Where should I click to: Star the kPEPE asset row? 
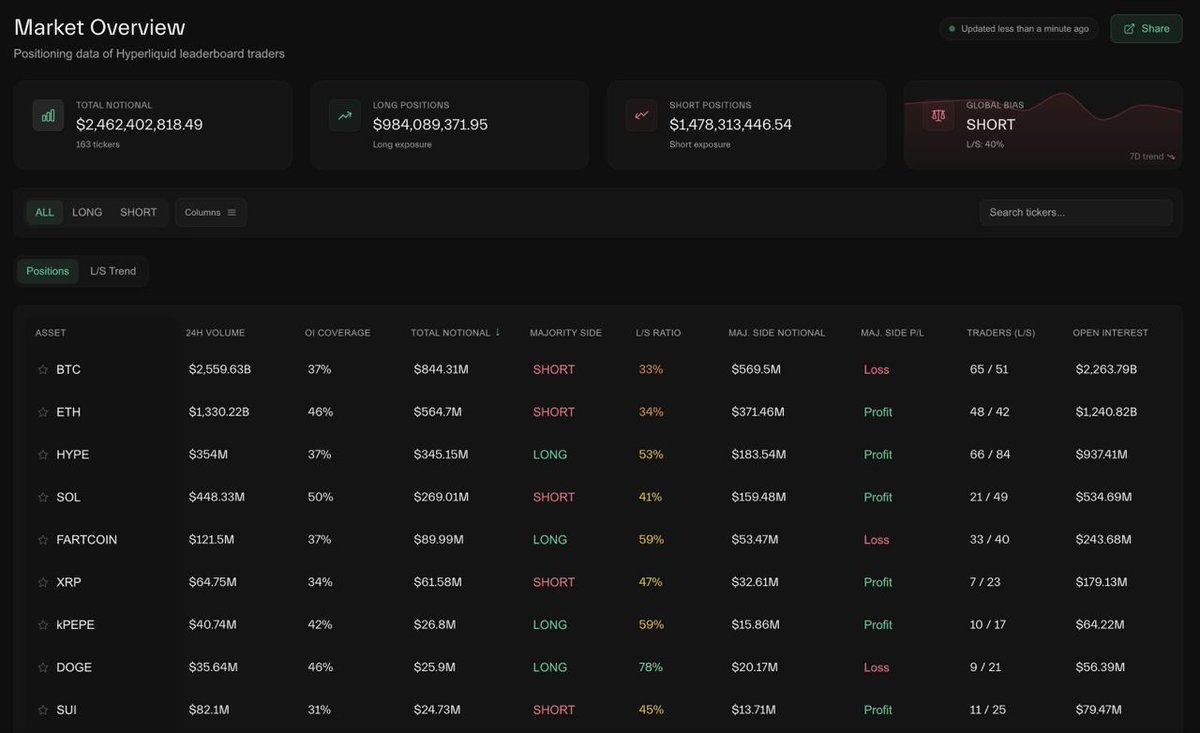[x=43, y=625]
